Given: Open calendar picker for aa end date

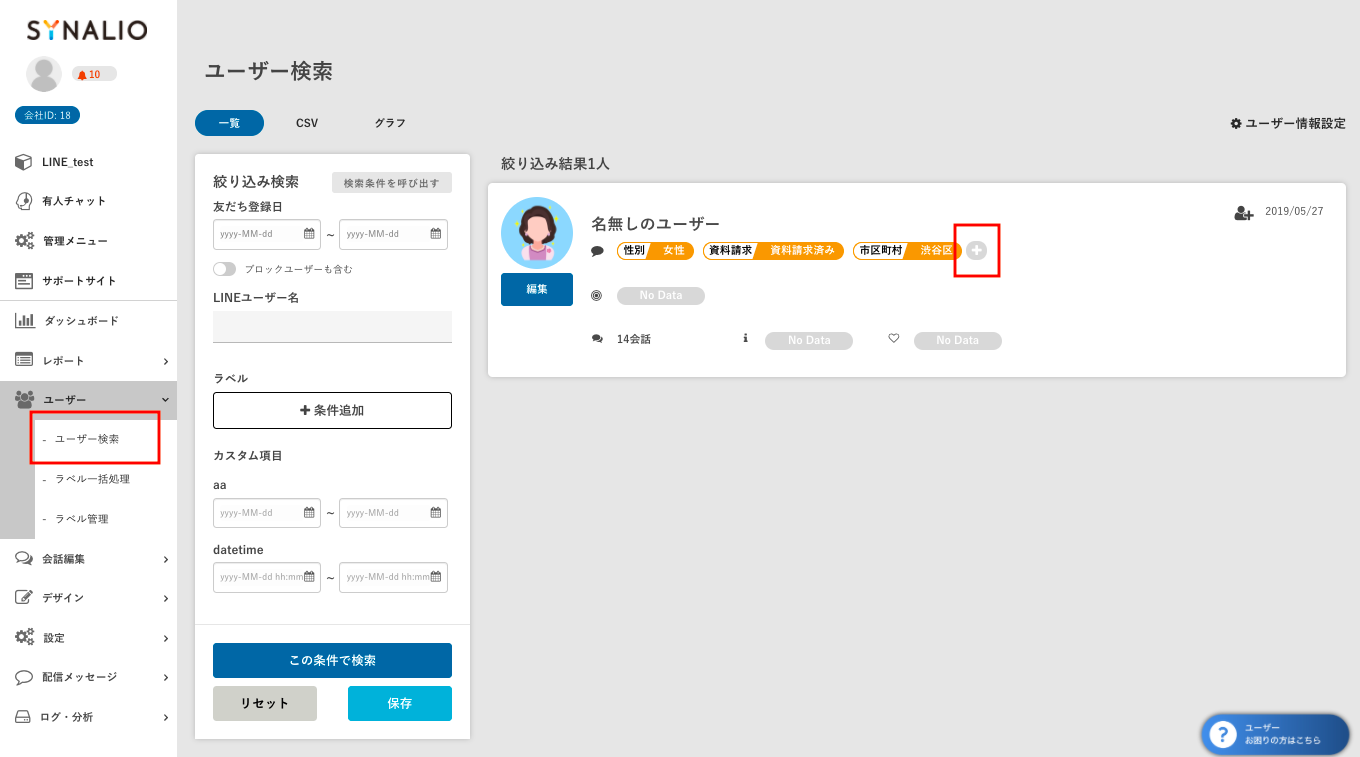Looking at the screenshot, I should (435, 513).
